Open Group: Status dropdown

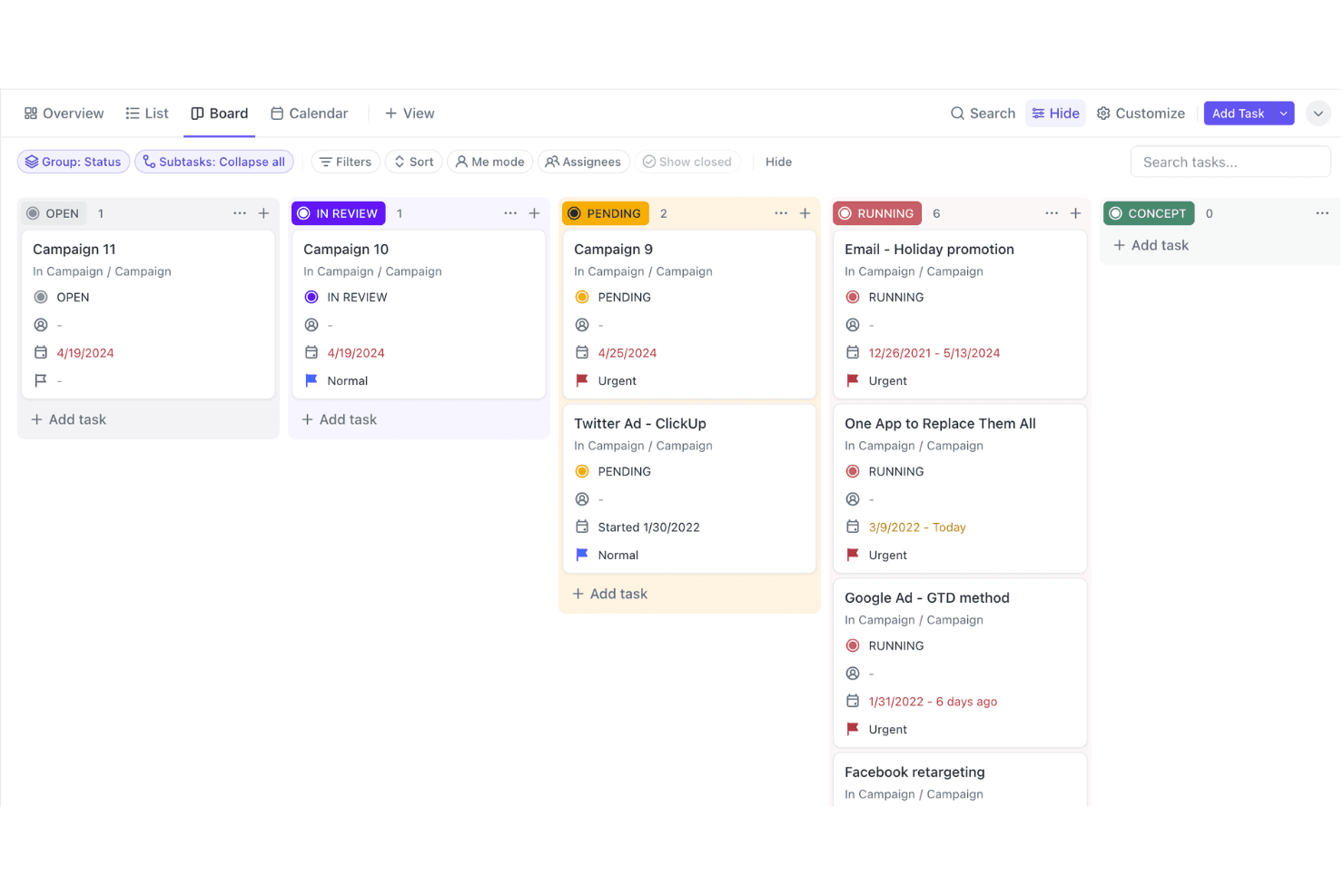coord(74,162)
